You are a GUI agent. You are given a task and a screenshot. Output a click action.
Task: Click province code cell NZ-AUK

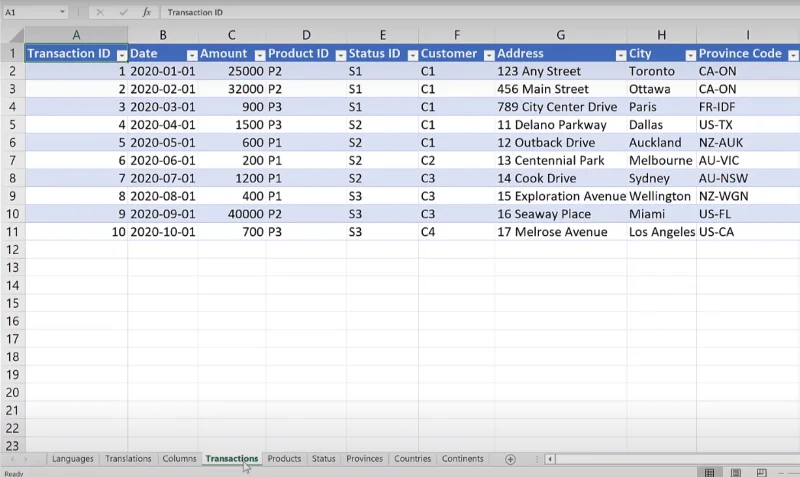click(x=748, y=143)
